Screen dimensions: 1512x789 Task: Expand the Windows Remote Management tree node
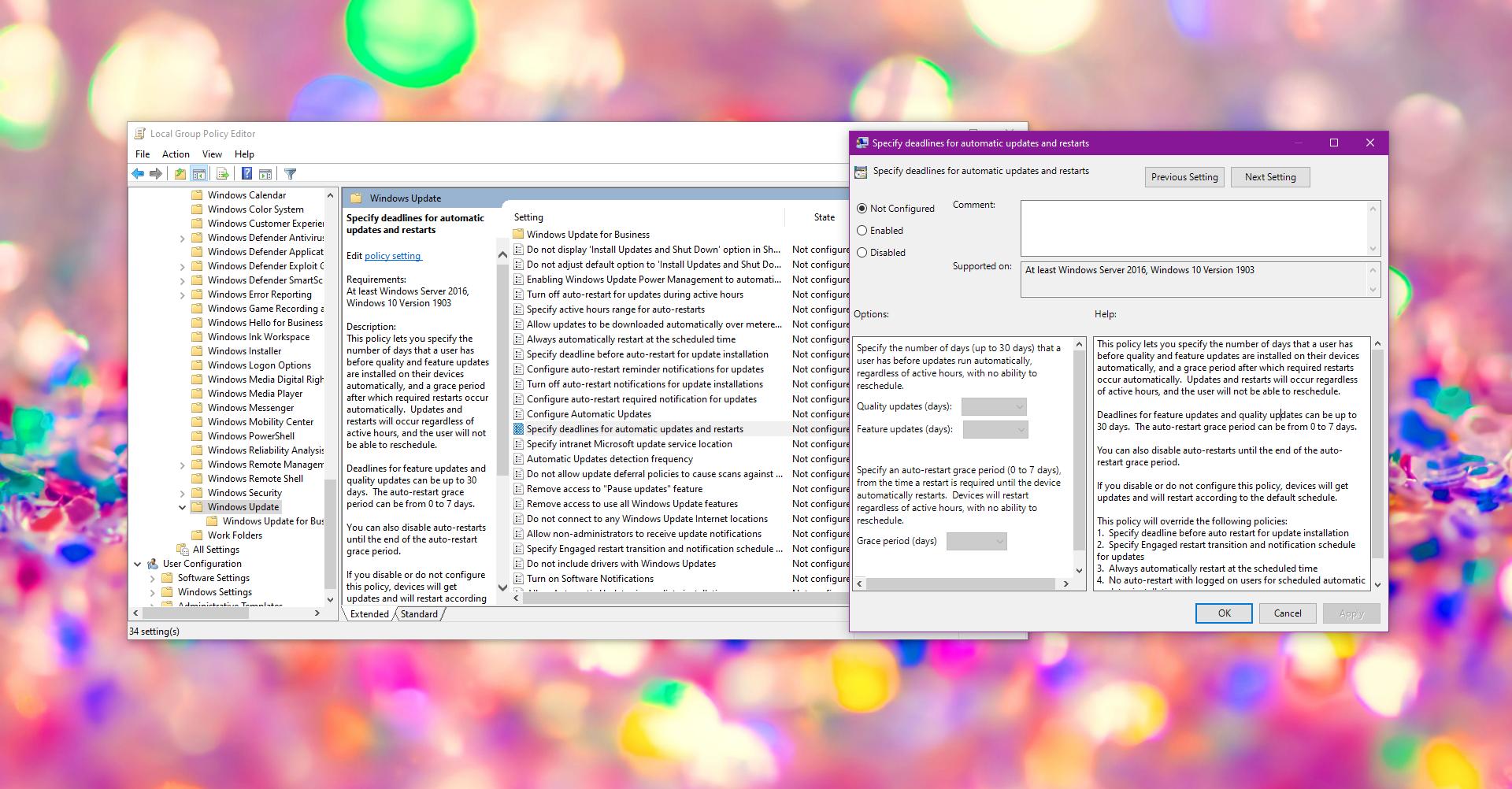pos(183,465)
